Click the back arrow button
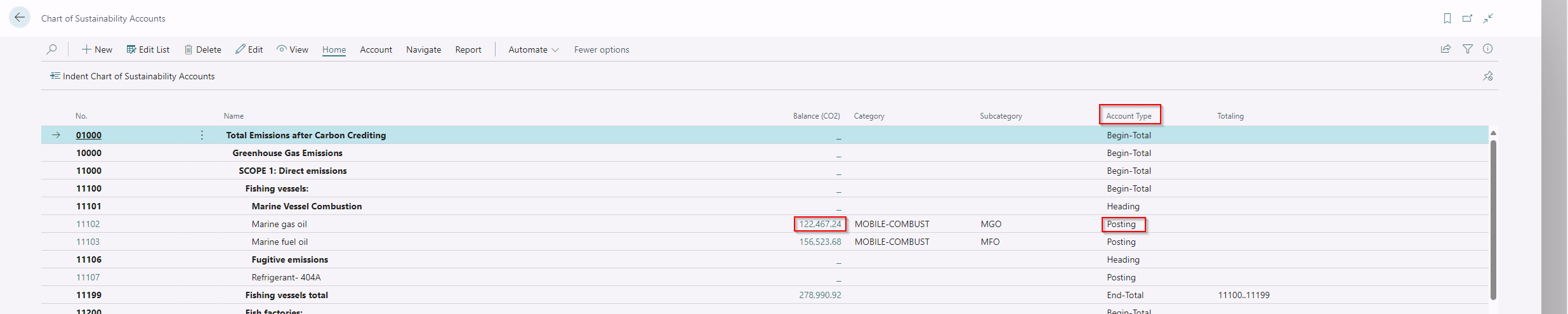The image size is (1568, 314). (x=20, y=18)
